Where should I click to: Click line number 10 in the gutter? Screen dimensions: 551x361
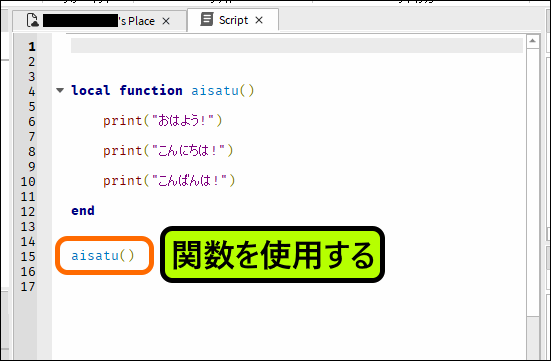[x=28, y=181]
